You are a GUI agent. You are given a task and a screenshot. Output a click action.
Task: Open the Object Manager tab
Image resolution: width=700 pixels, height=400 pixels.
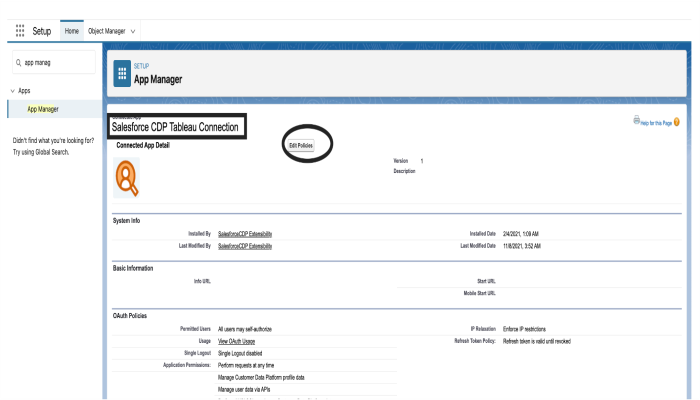[106, 31]
